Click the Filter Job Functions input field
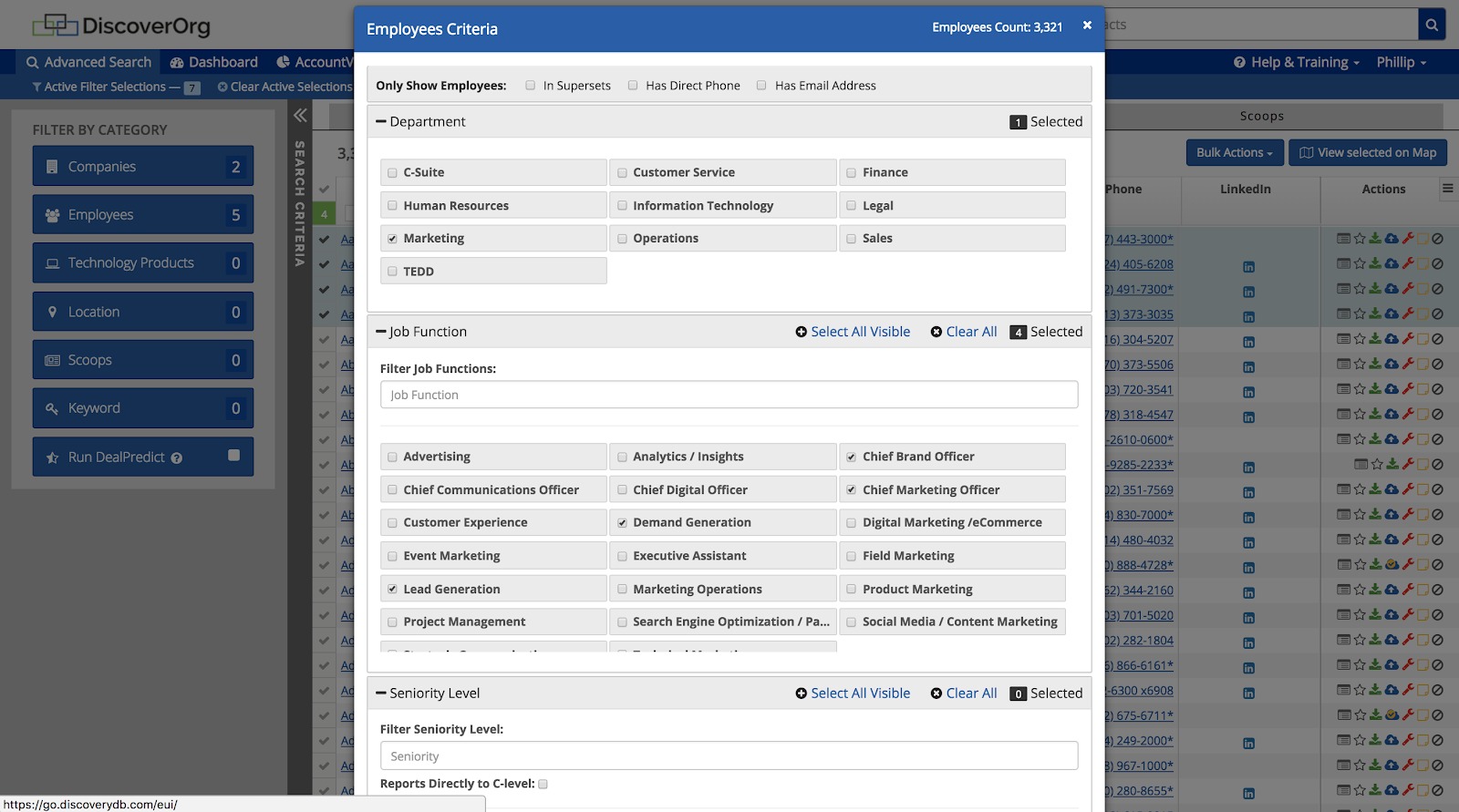 click(x=729, y=395)
